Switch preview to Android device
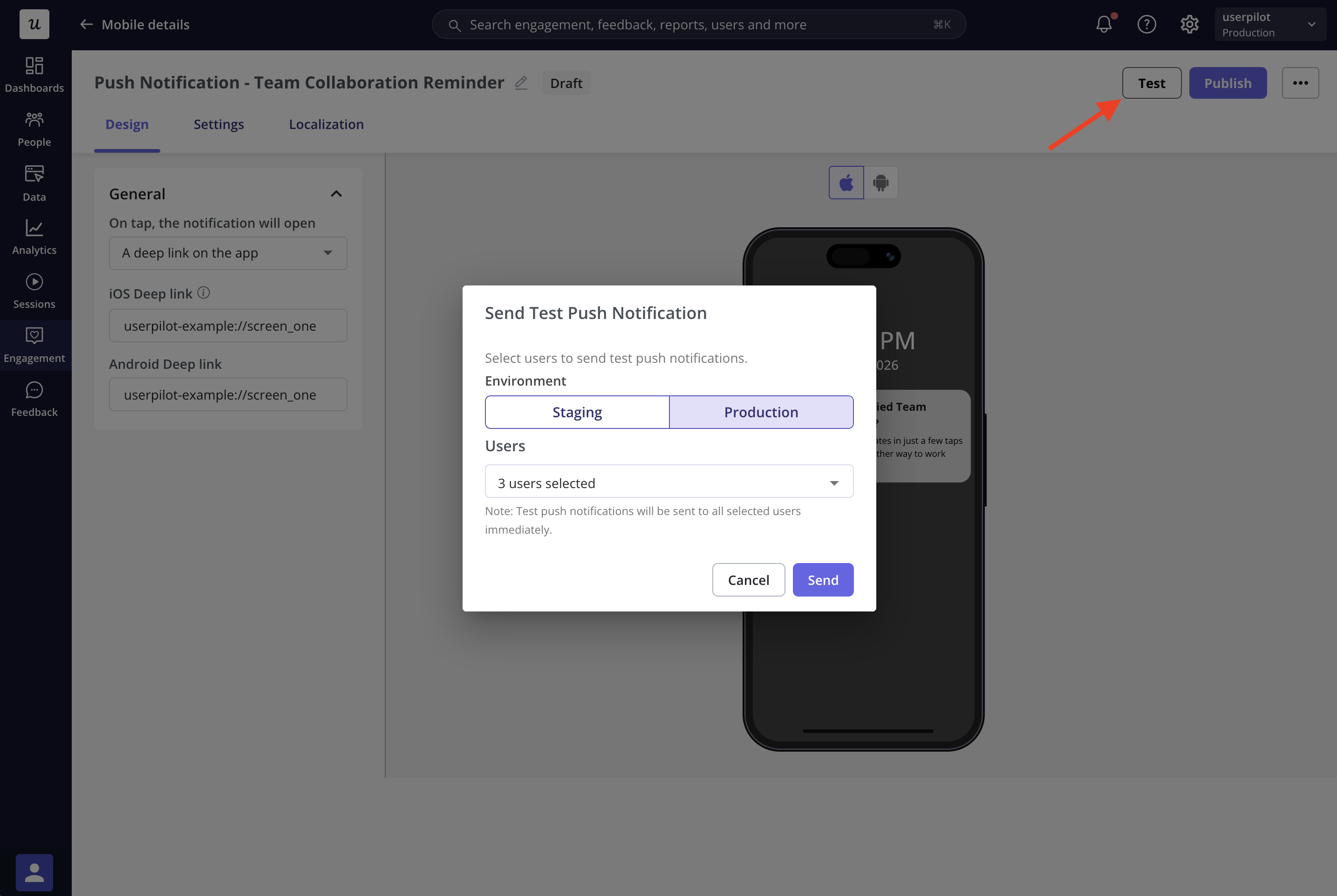The width and height of the screenshot is (1337, 896). [x=880, y=183]
